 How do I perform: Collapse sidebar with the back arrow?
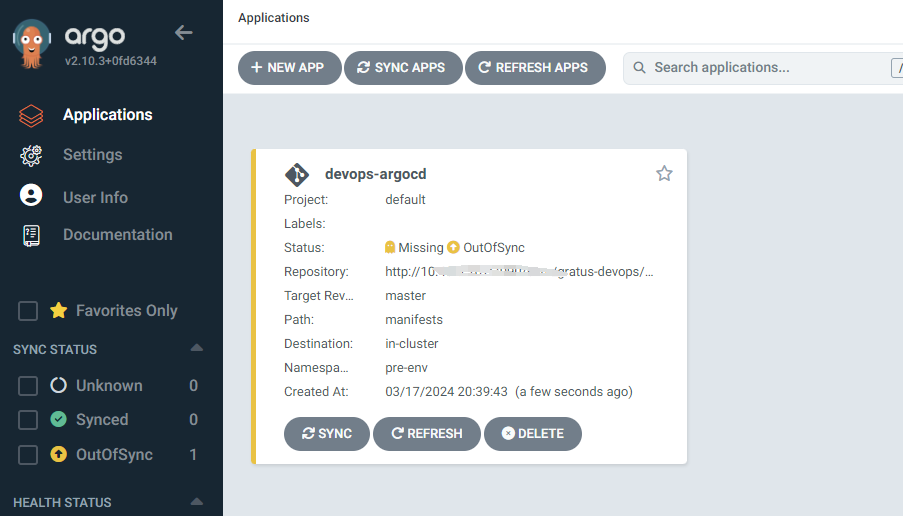(x=184, y=33)
